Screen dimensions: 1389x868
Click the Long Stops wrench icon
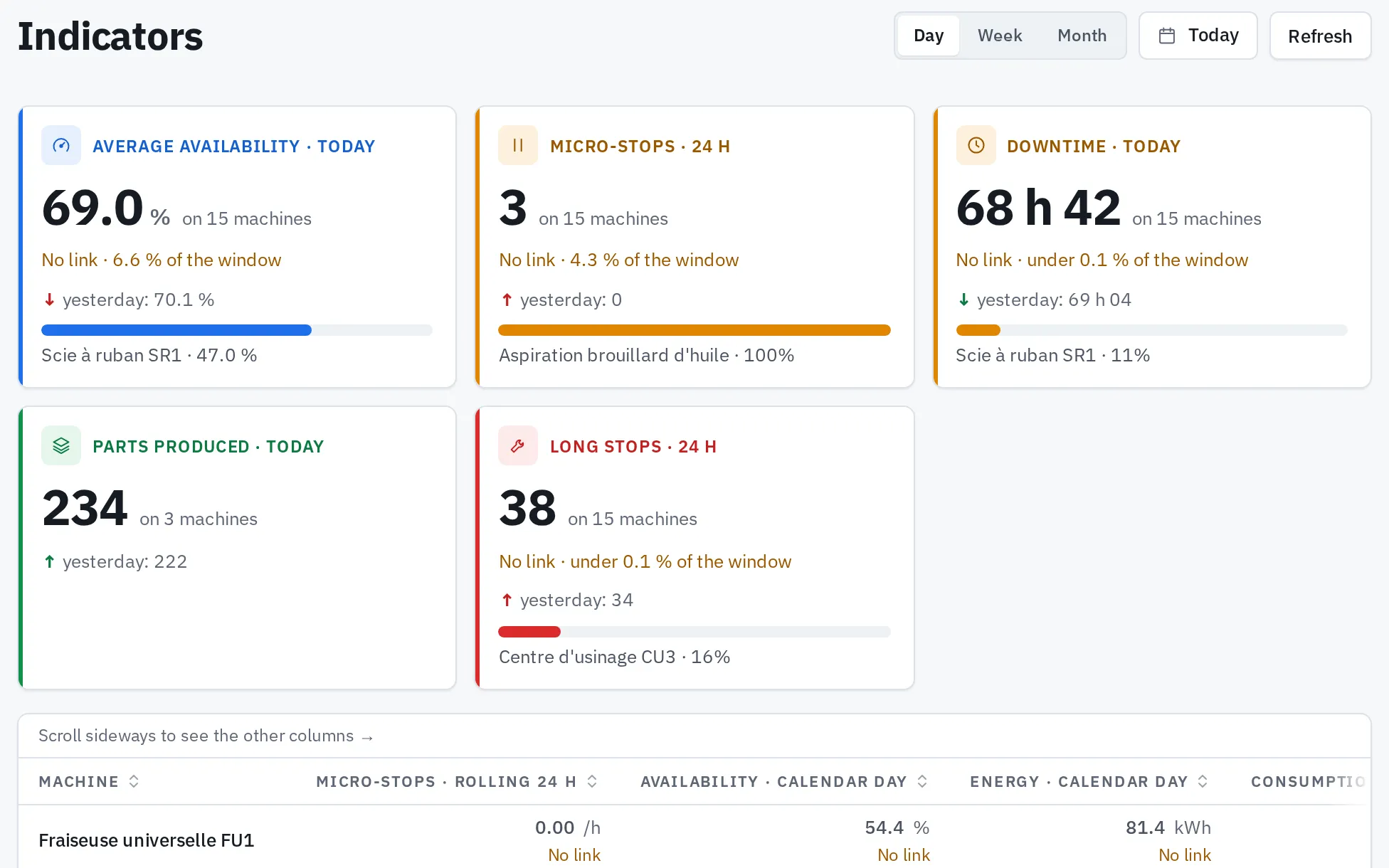pos(518,445)
